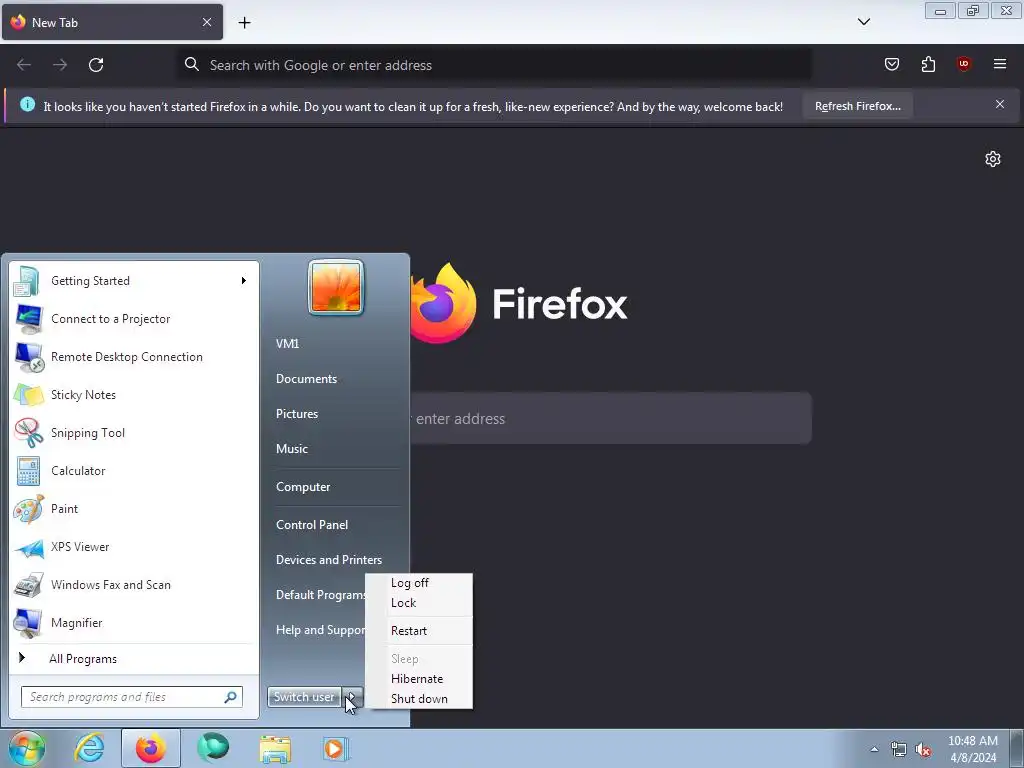Open a new tab with plus button
Screen dimensions: 1024x768
pos(244,23)
